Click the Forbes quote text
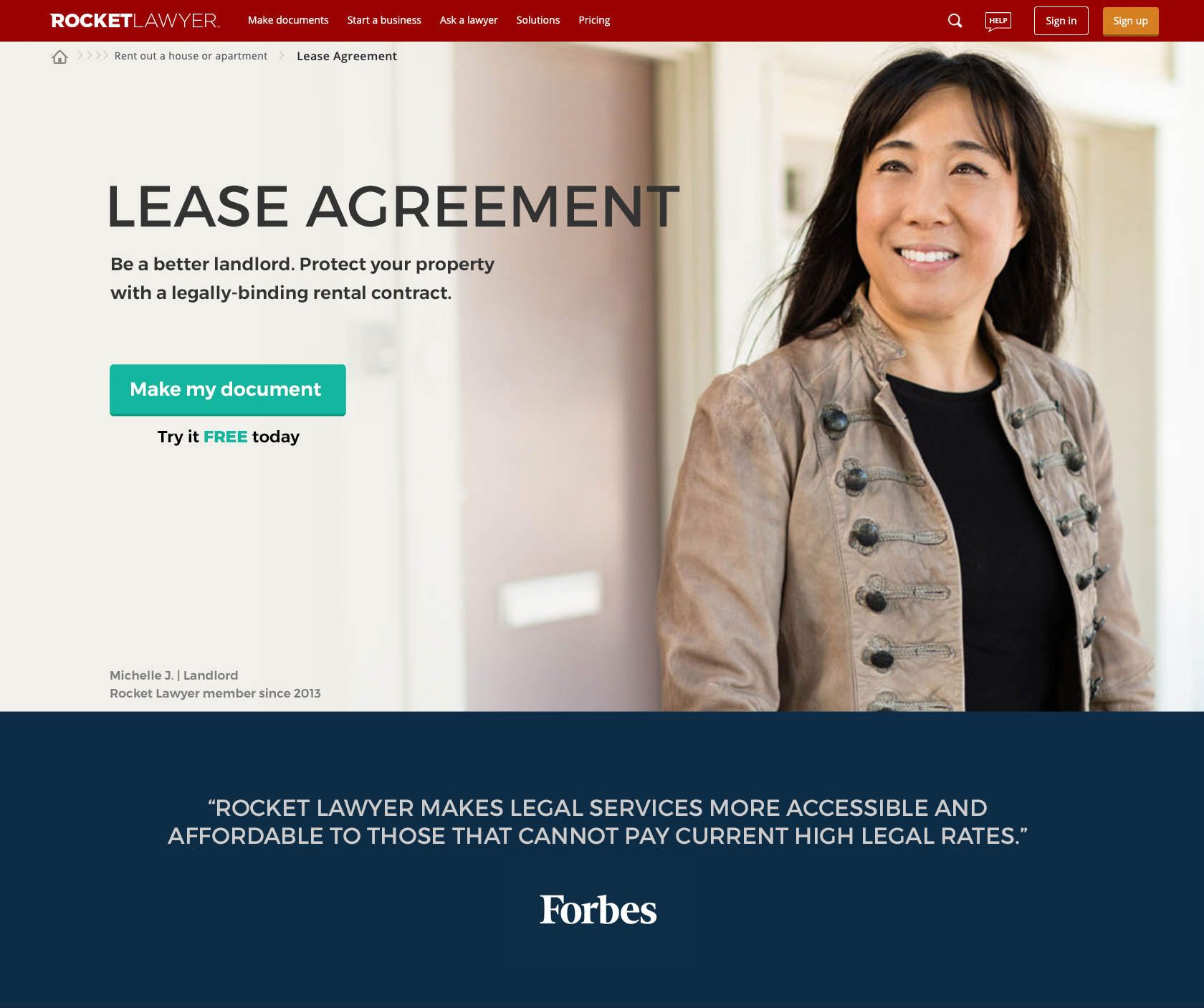 click(598, 822)
